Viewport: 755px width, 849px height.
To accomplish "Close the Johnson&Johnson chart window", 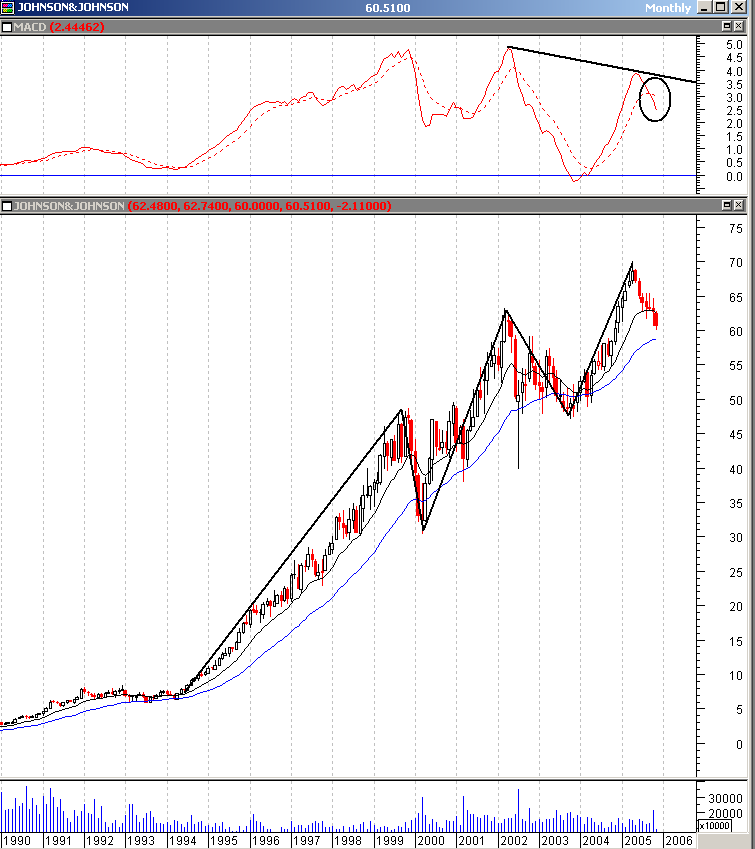I will click(x=739, y=7).
